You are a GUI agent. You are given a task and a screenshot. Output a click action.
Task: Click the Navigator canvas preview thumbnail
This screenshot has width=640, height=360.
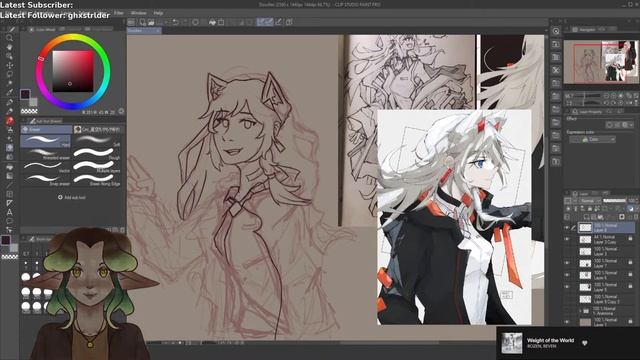click(x=601, y=62)
